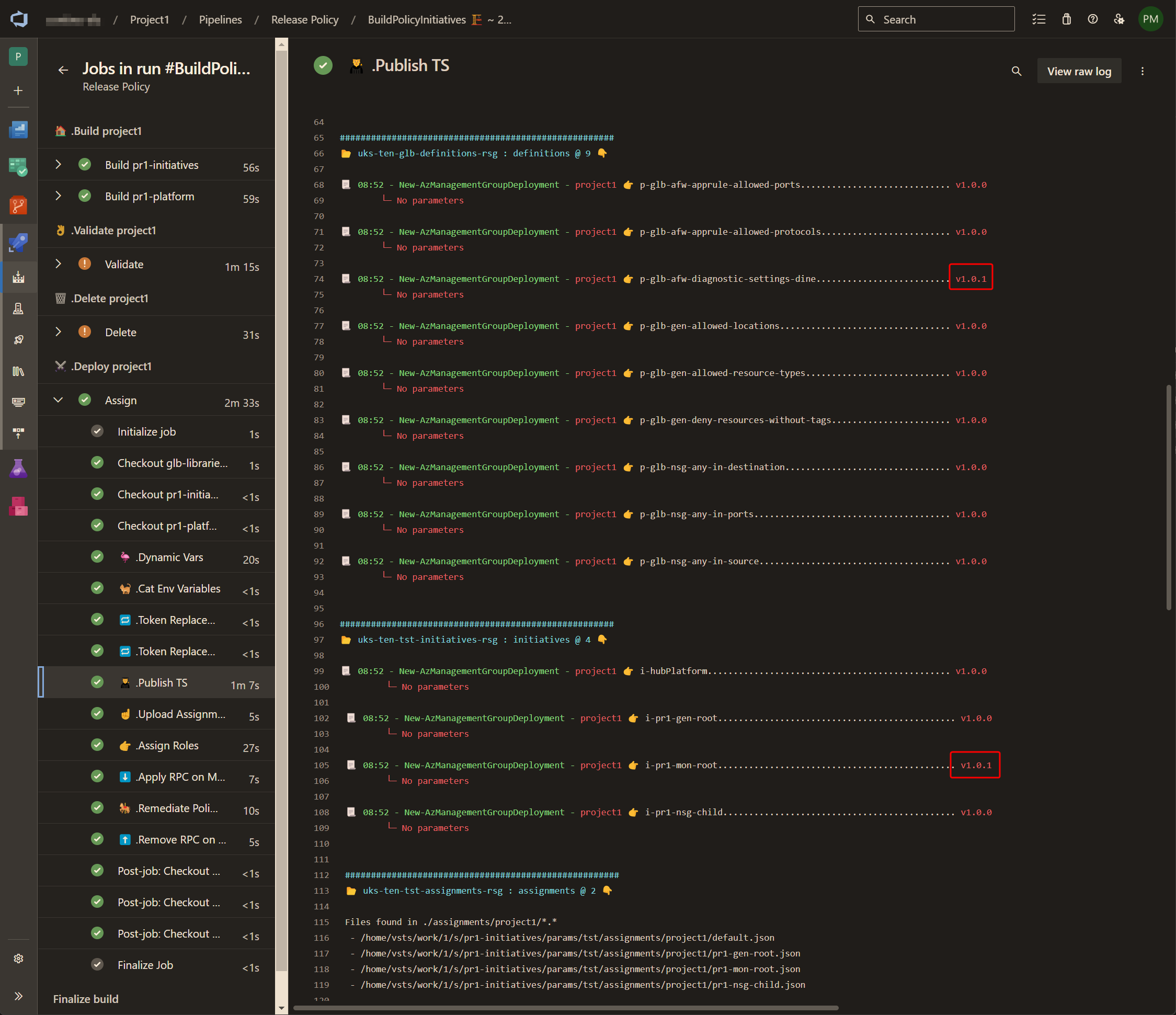Click View raw log button
Image resolution: width=1176 pixels, height=1015 pixels.
tap(1079, 71)
